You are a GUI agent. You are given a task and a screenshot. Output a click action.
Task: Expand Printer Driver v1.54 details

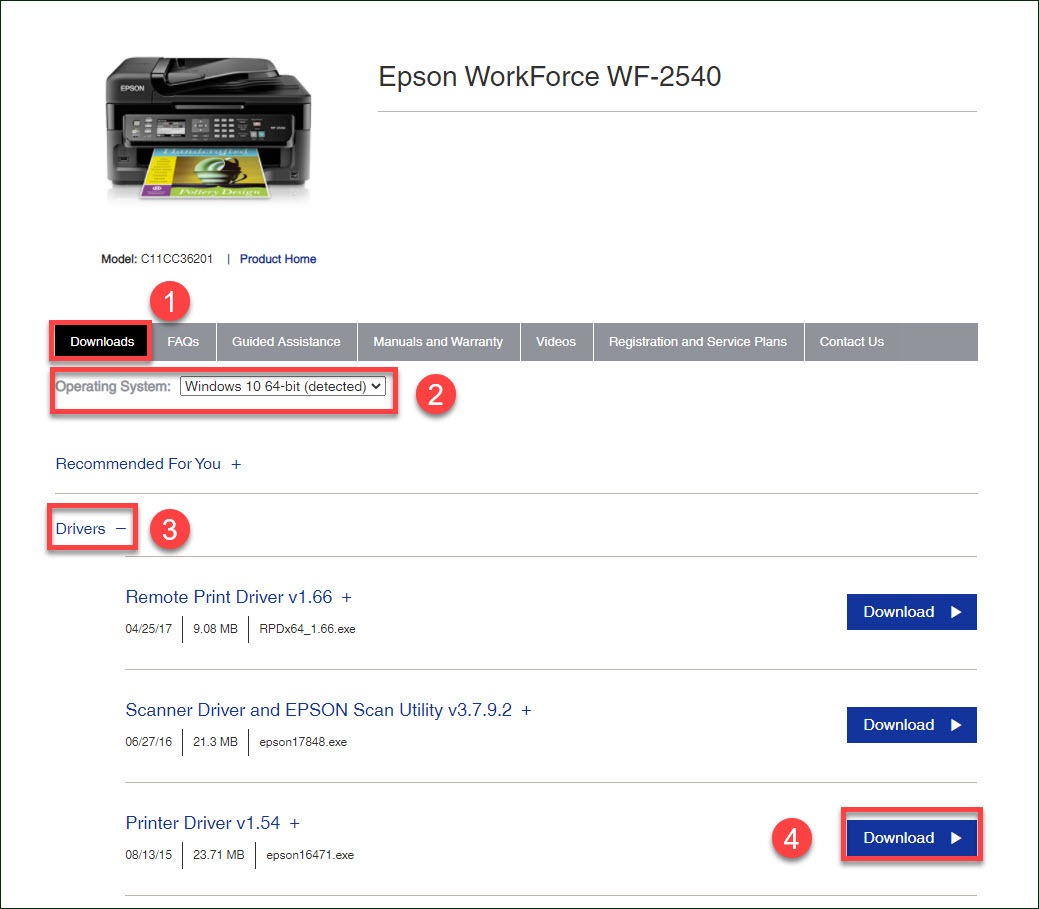[203, 823]
